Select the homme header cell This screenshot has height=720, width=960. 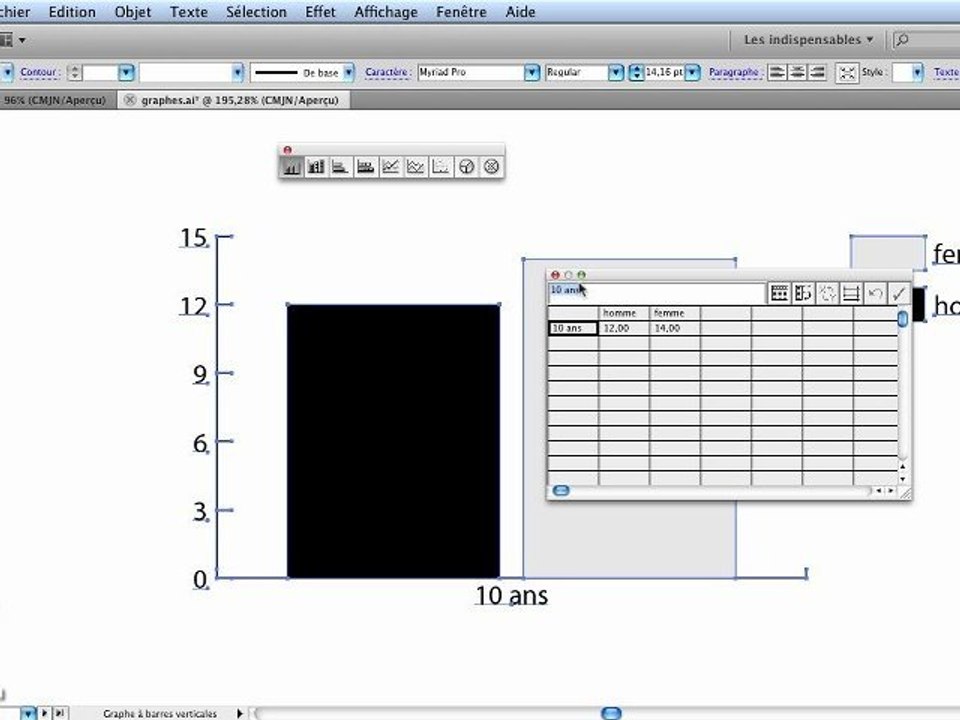pos(624,313)
